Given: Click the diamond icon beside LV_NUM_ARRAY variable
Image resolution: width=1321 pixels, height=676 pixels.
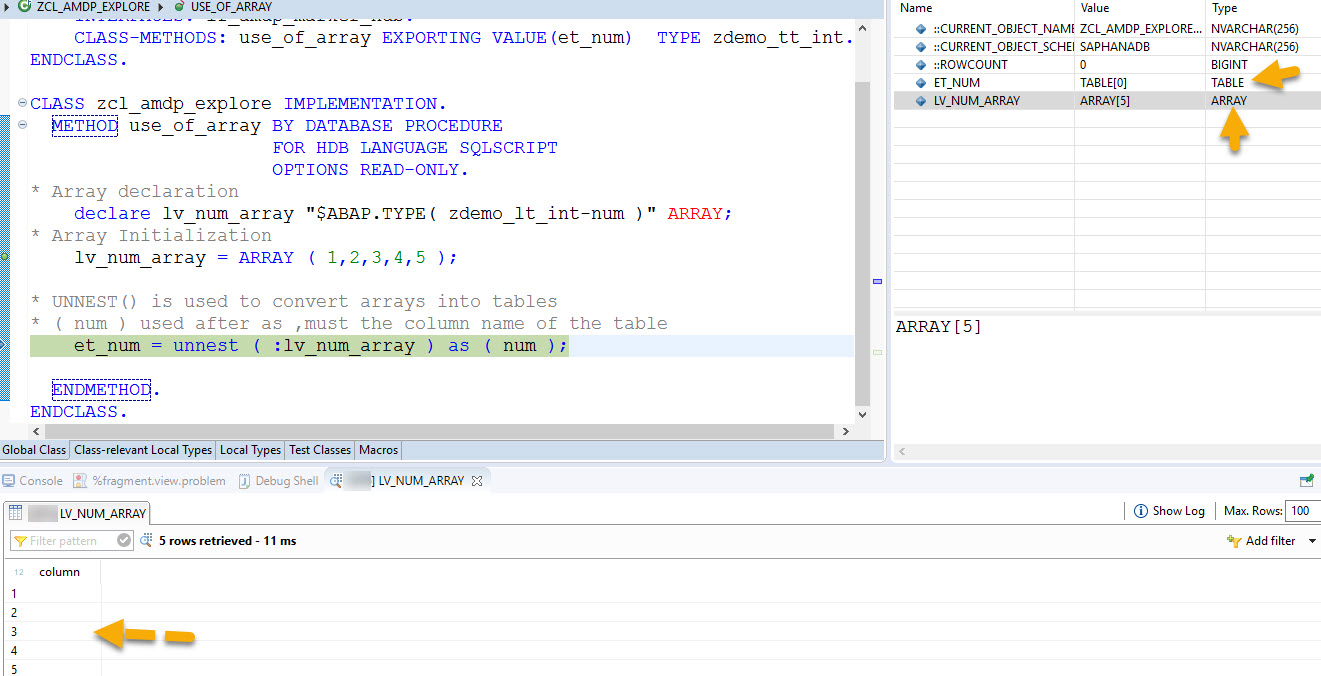Looking at the screenshot, I should click(x=920, y=100).
